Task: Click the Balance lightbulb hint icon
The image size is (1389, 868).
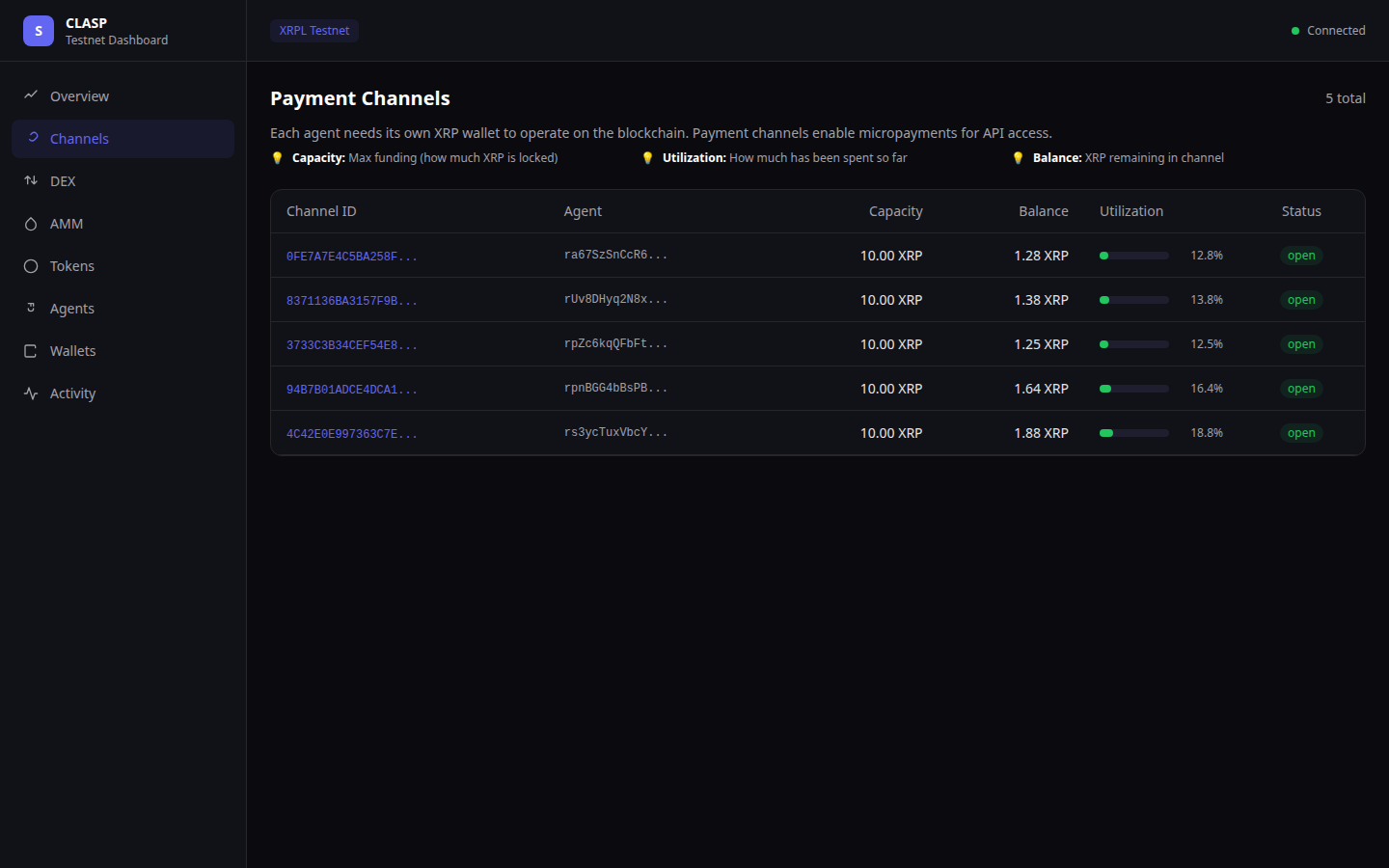Action: pos(1019,157)
